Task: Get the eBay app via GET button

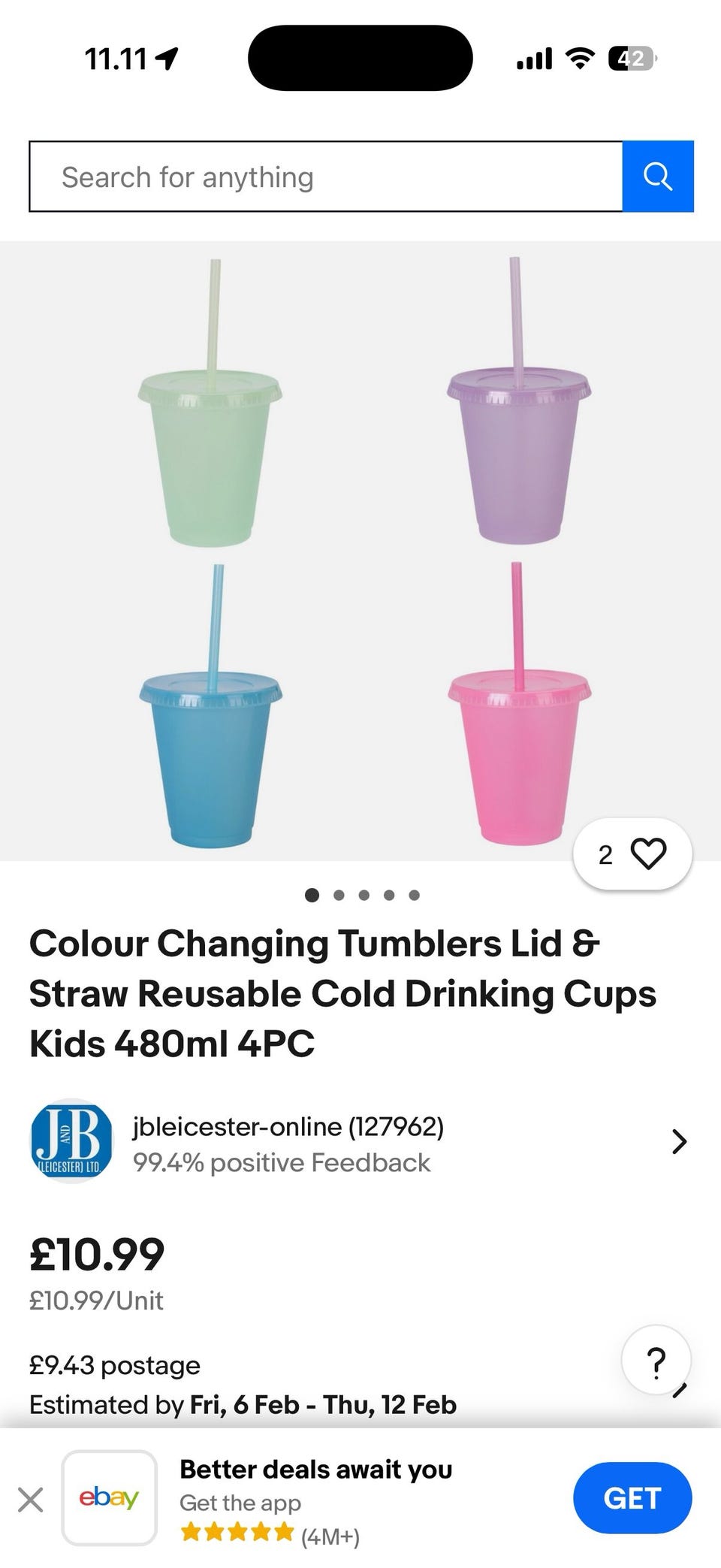Action: [x=632, y=1498]
